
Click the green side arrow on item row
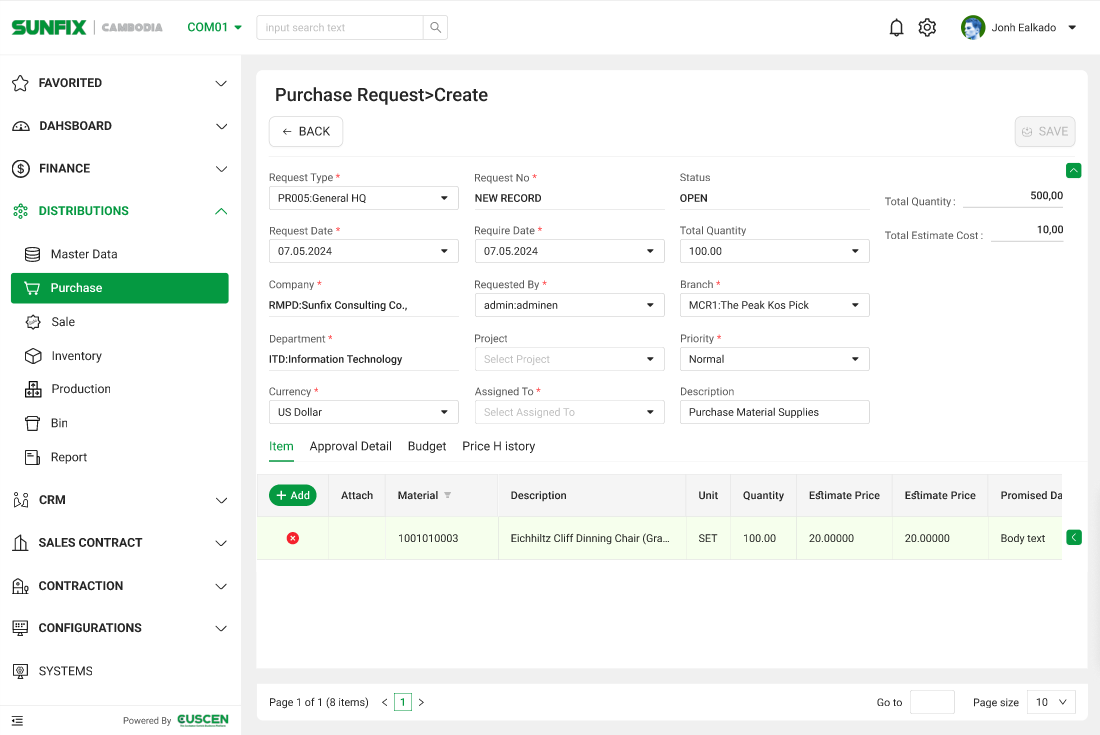tap(1074, 538)
